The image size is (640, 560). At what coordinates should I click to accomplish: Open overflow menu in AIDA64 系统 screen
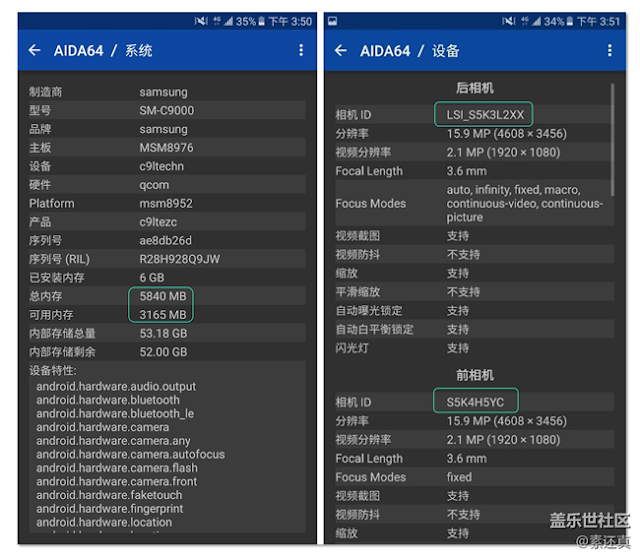tap(301, 50)
